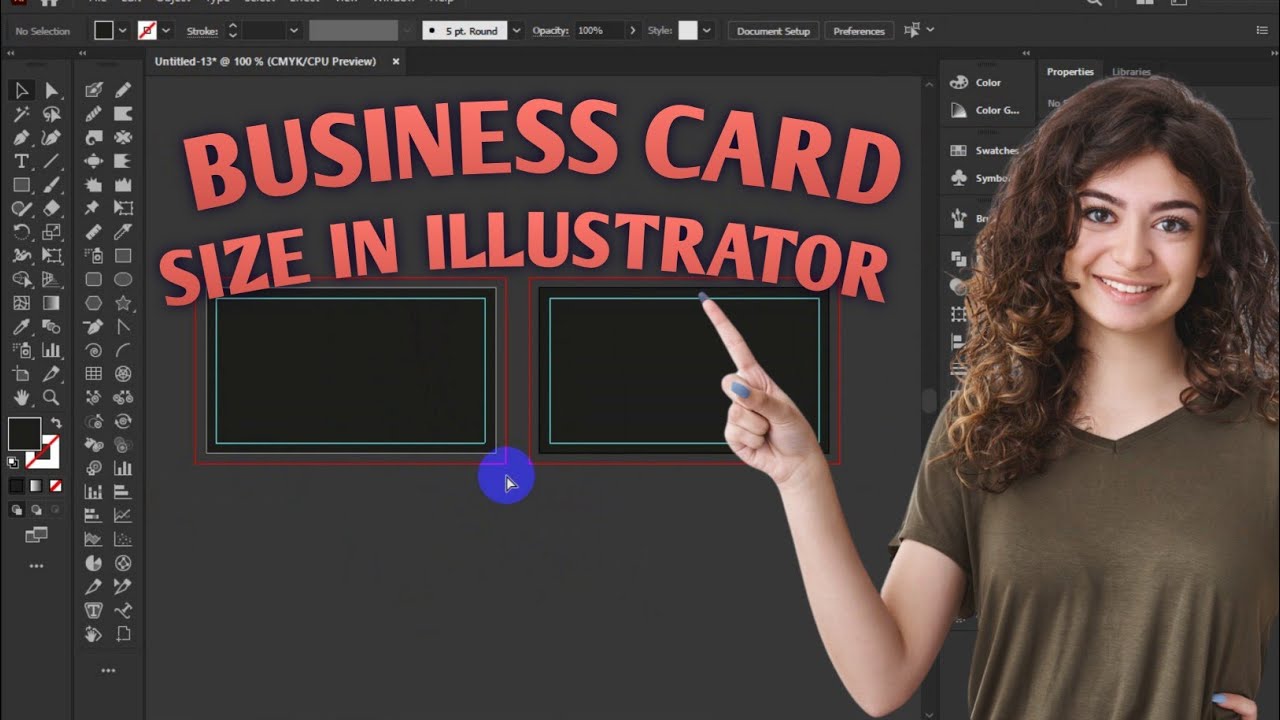Select the Pie Graph tool
Screen dimensions: 1280x720
93,563
